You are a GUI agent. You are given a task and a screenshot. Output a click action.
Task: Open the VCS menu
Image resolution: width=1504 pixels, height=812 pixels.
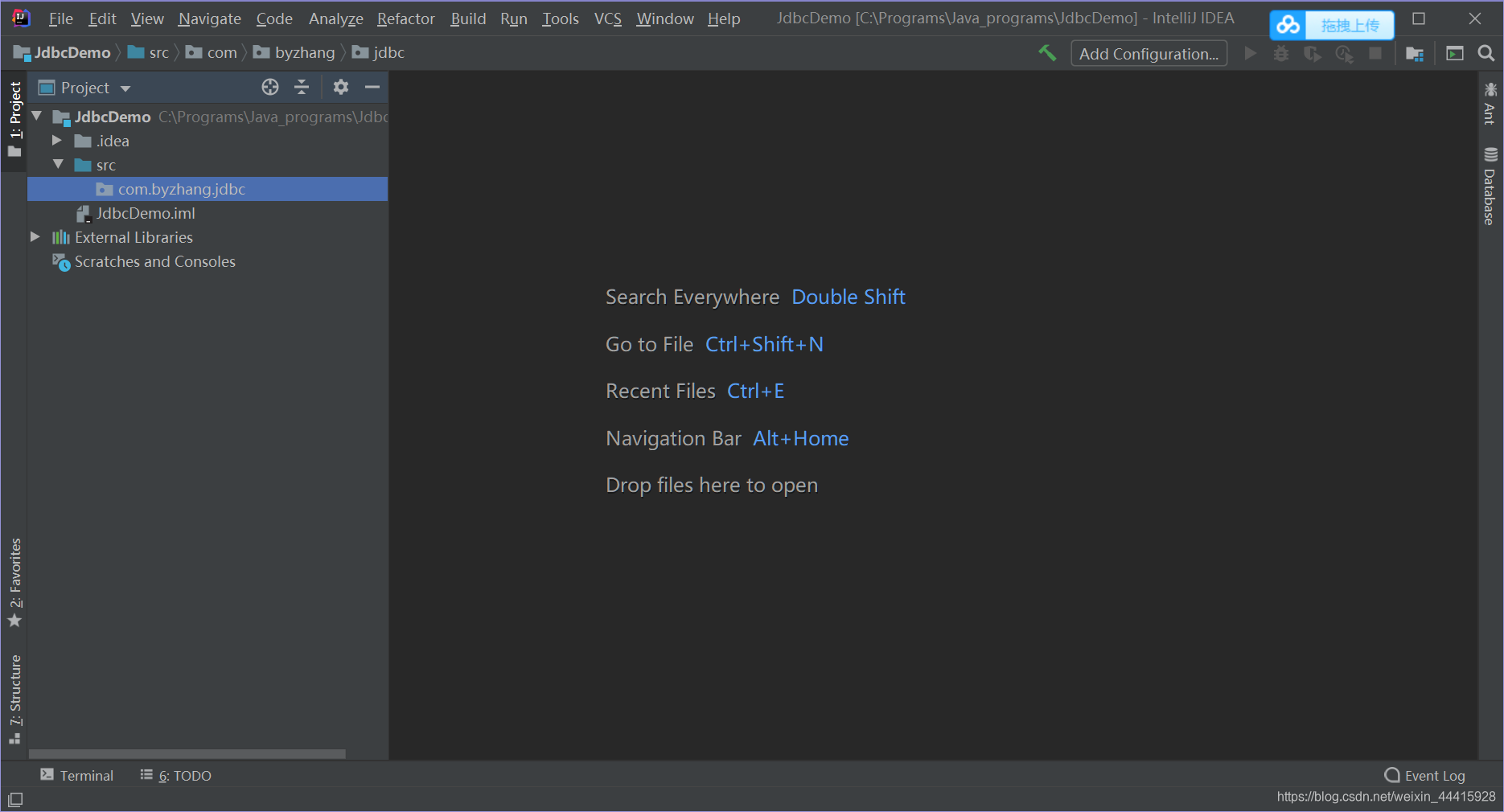608,18
